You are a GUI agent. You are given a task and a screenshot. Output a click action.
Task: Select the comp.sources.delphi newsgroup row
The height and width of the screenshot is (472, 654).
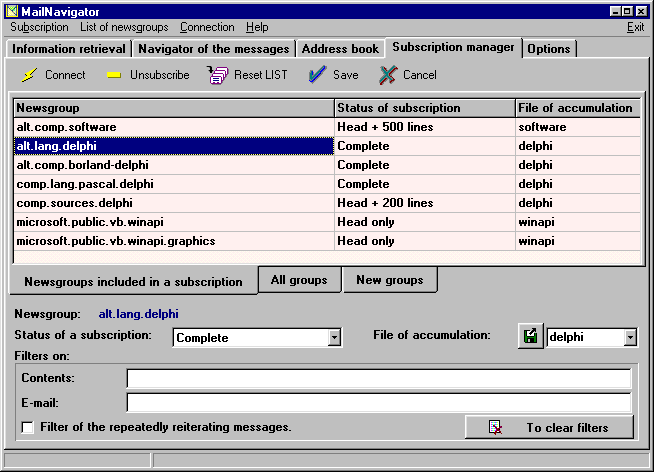[173, 203]
